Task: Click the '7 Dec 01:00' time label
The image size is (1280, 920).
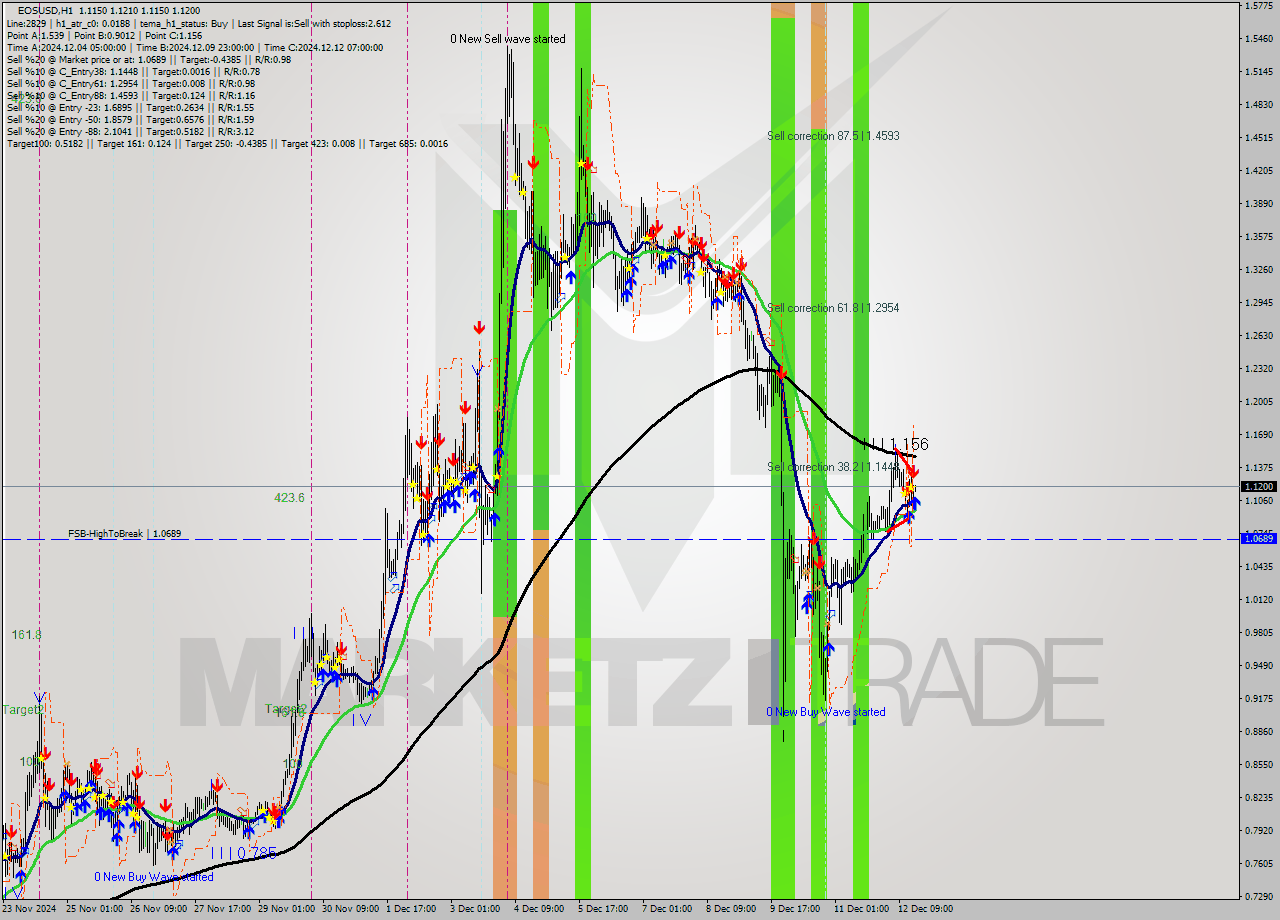Action: [668, 909]
